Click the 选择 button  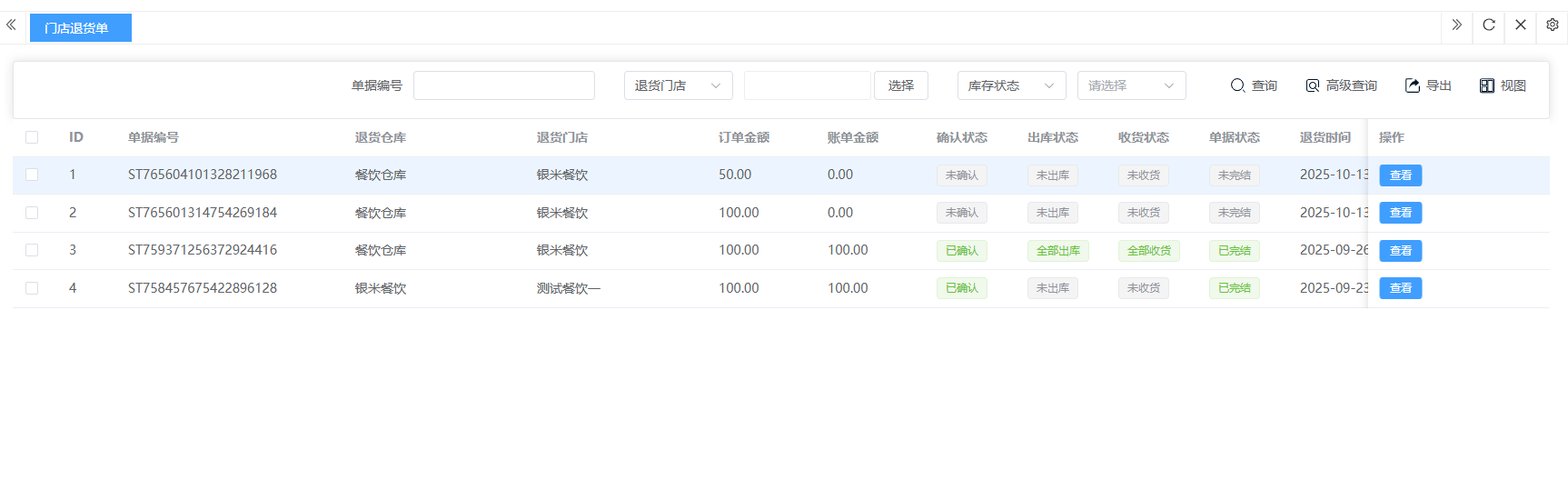[x=900, y=85]
